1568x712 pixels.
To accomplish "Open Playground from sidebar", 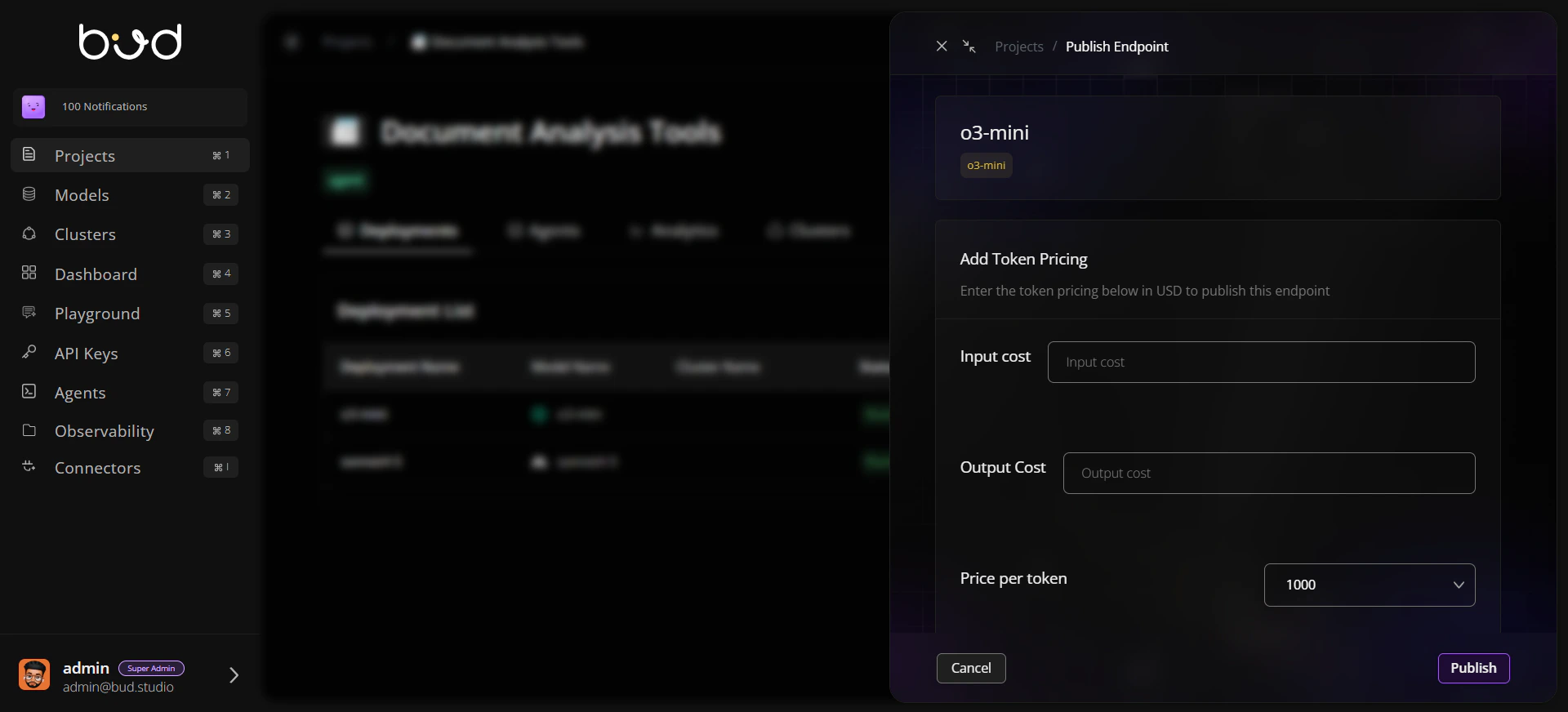I will pos(130,314).
